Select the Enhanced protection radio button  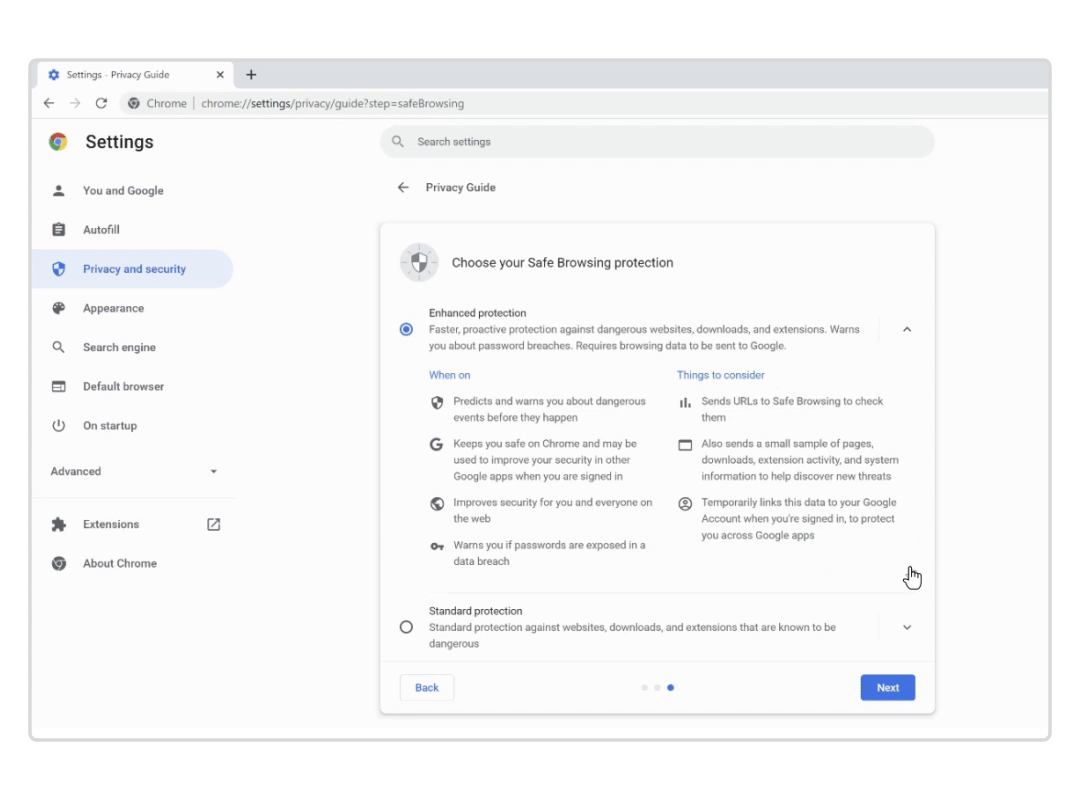click(405, 328)
